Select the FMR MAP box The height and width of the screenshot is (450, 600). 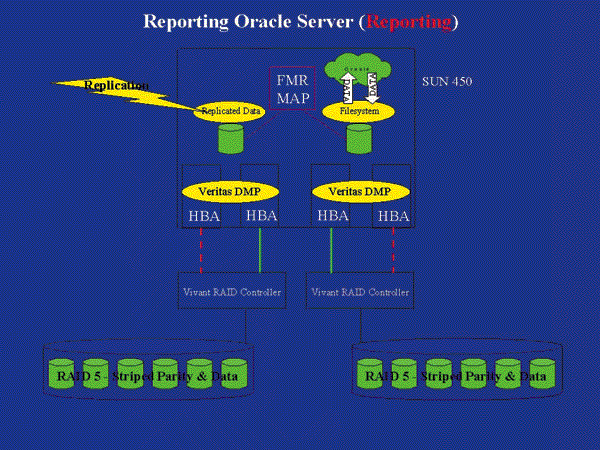click(292, 89)
